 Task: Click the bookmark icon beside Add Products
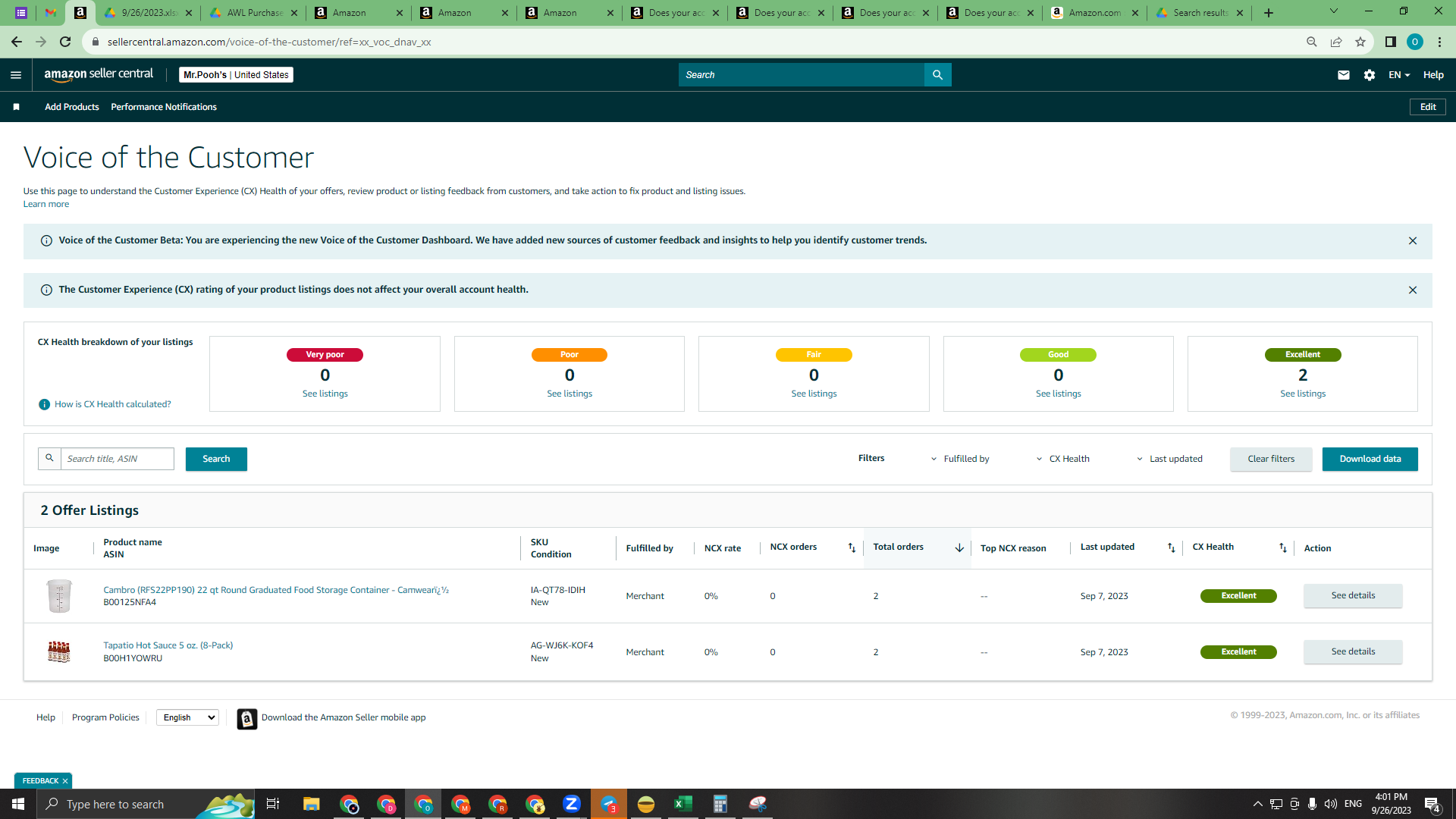[x=16, y=107]
